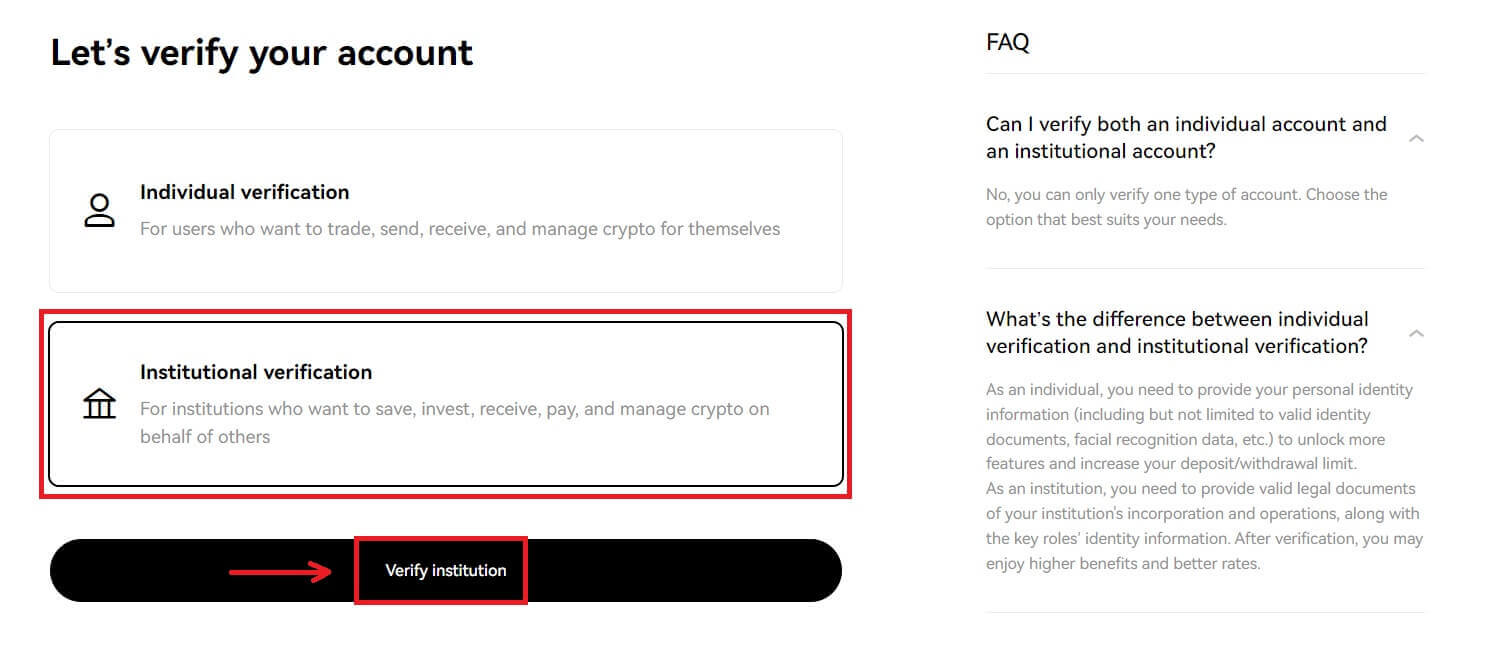The width and height of the screenshot is (1493, 647).
Task: Collapse the FAQ about verification differences
Action: click(1417, 333)
